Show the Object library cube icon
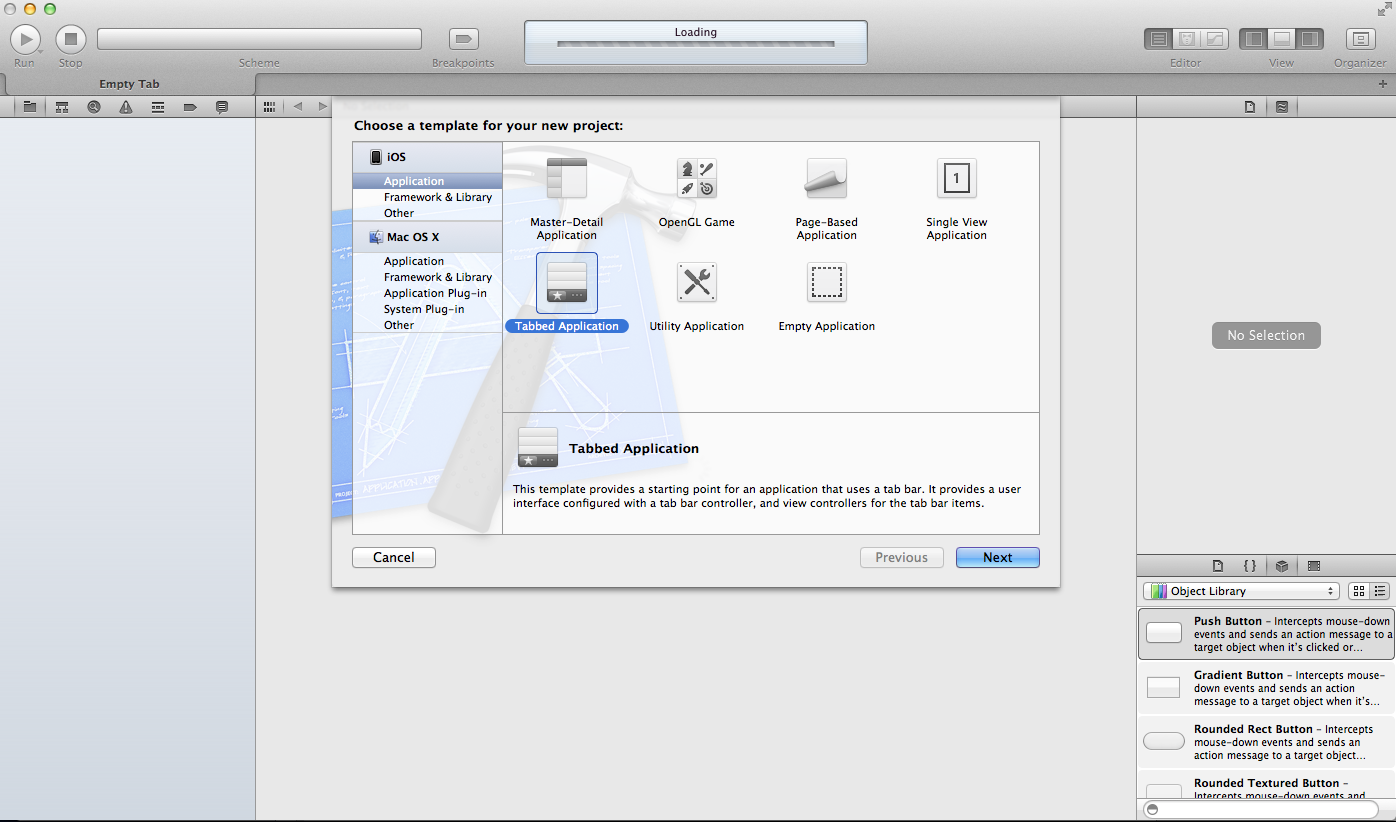The height and width of the screenshot is (822, 1396). [x=1282, y=565]
